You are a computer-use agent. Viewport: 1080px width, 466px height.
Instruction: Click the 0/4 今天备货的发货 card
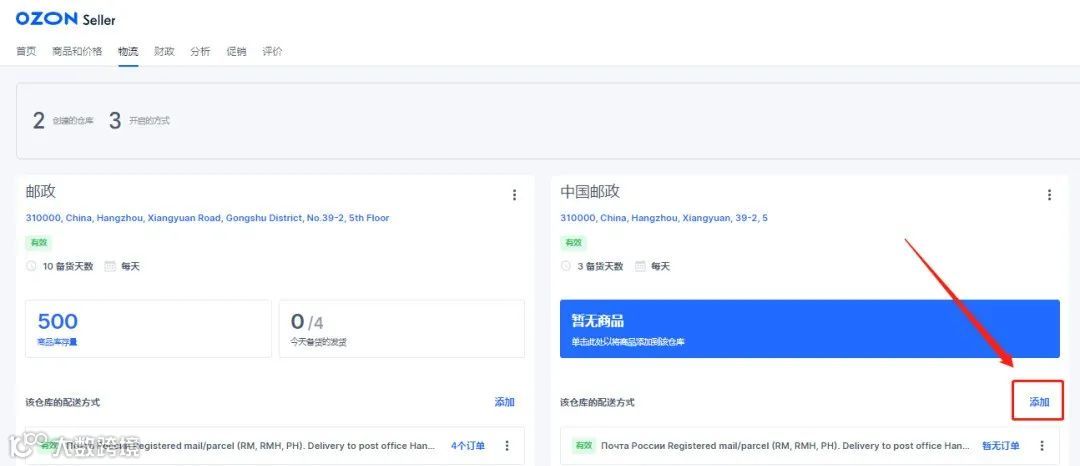[x=402, y=328]
